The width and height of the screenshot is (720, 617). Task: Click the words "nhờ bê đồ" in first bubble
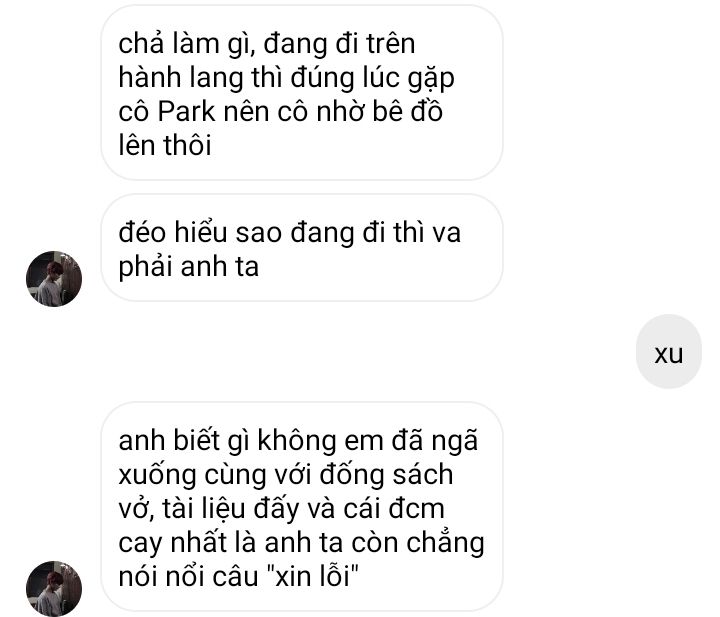point(379,111)
